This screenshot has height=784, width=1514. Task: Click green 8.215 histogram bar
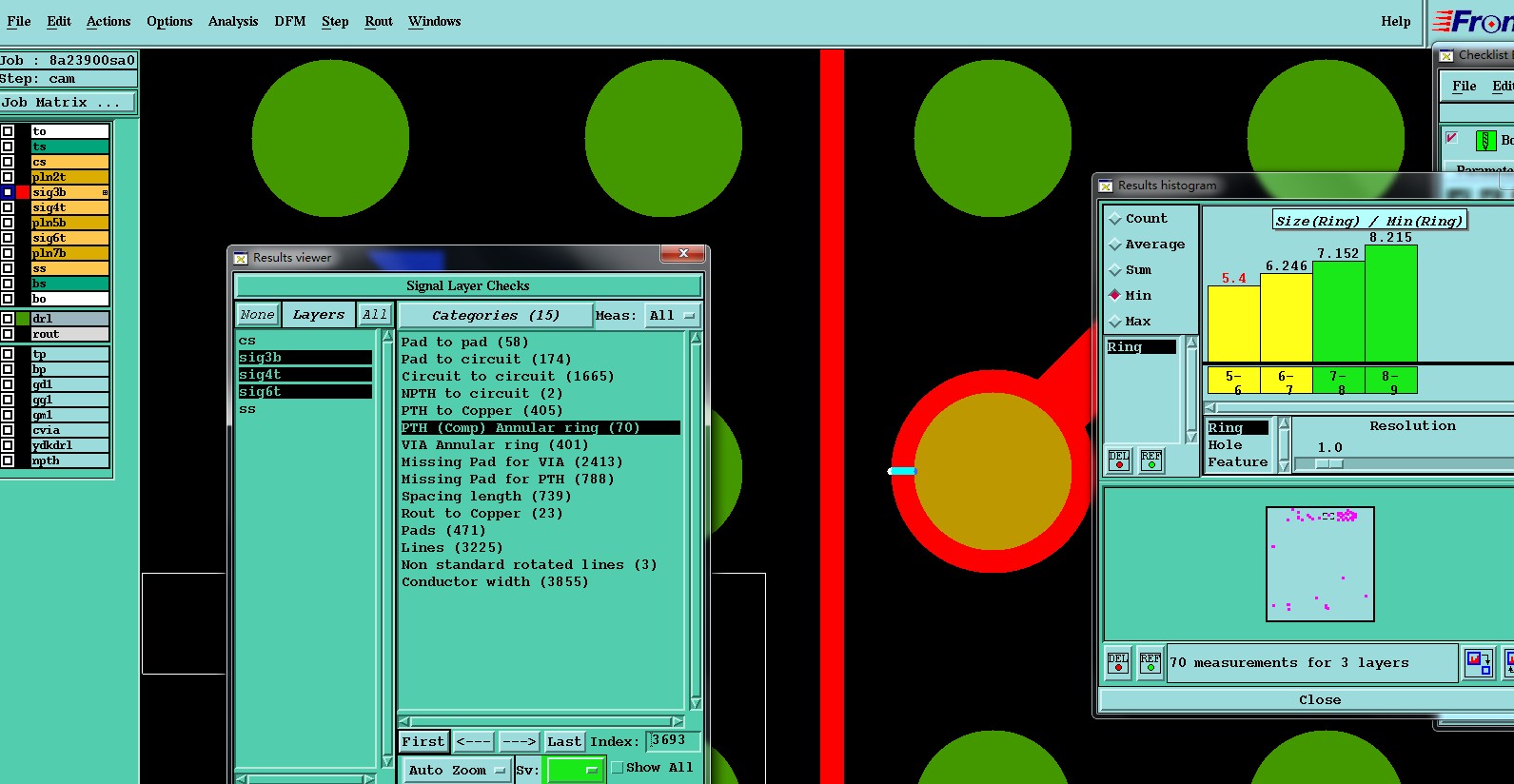coord(1391,304)
